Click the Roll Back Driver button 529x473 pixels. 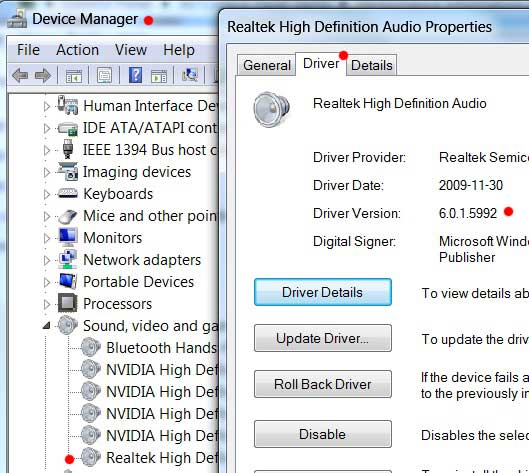click(323, 384)
